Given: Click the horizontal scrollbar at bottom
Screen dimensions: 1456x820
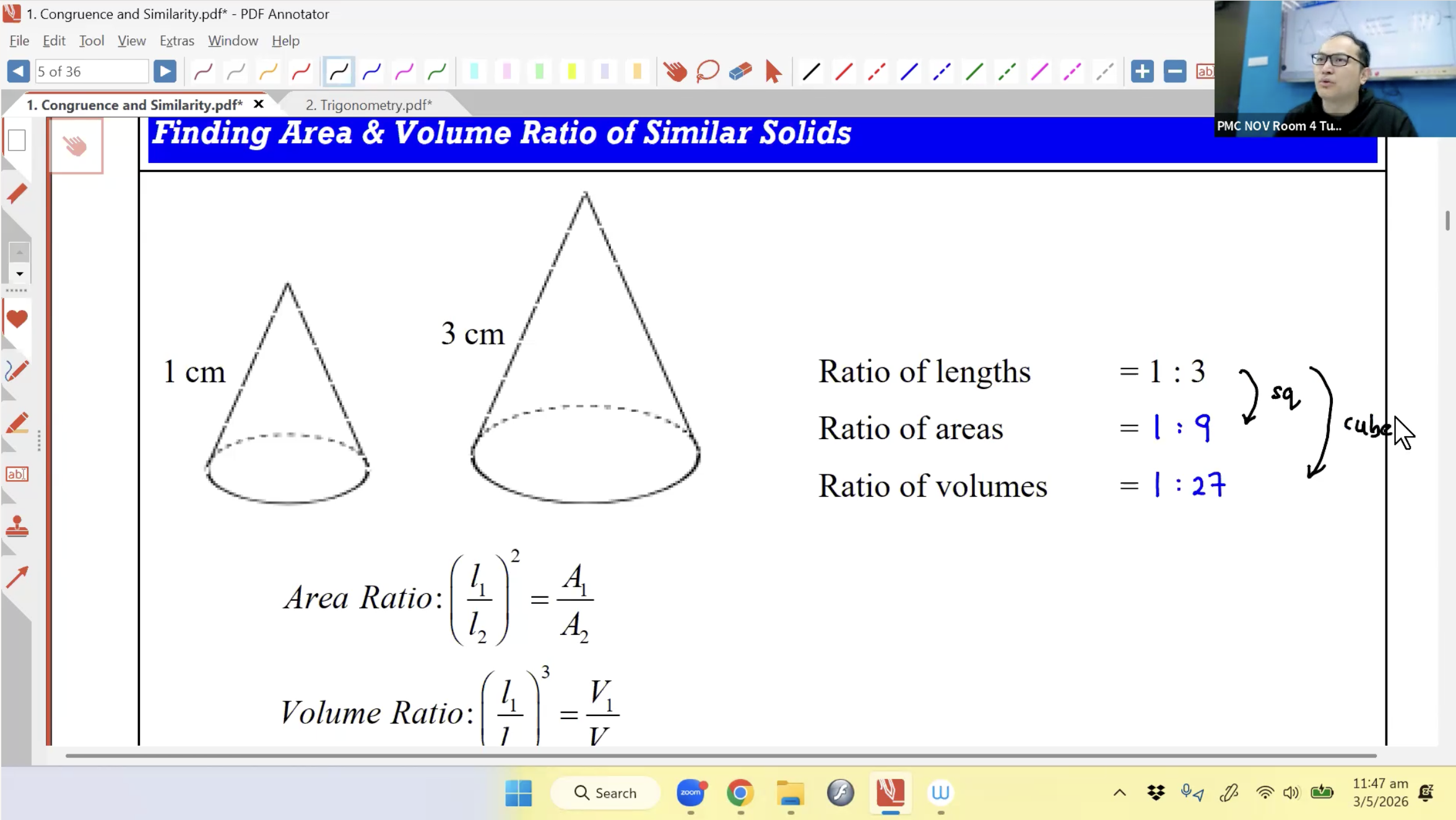Looking at the screenshot, I should click(721, 756).
